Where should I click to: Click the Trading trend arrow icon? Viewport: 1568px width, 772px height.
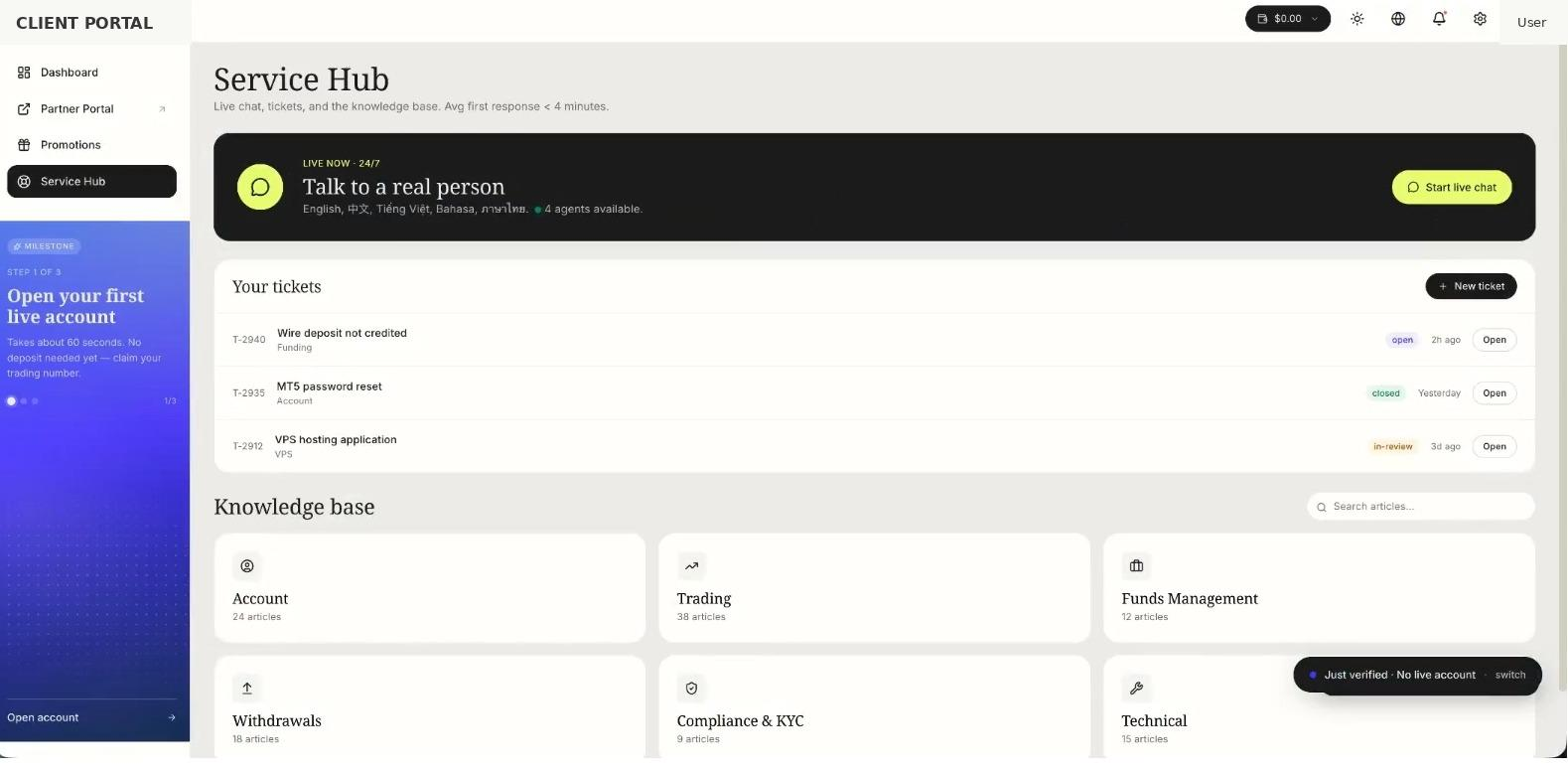click(692, 566)
